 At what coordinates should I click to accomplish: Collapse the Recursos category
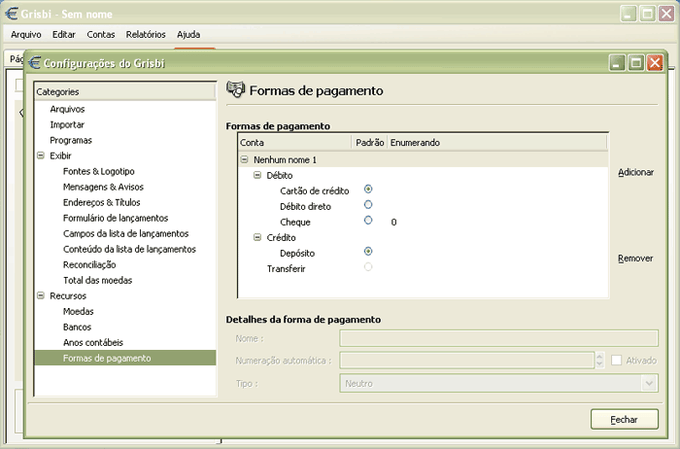point(41,295)
